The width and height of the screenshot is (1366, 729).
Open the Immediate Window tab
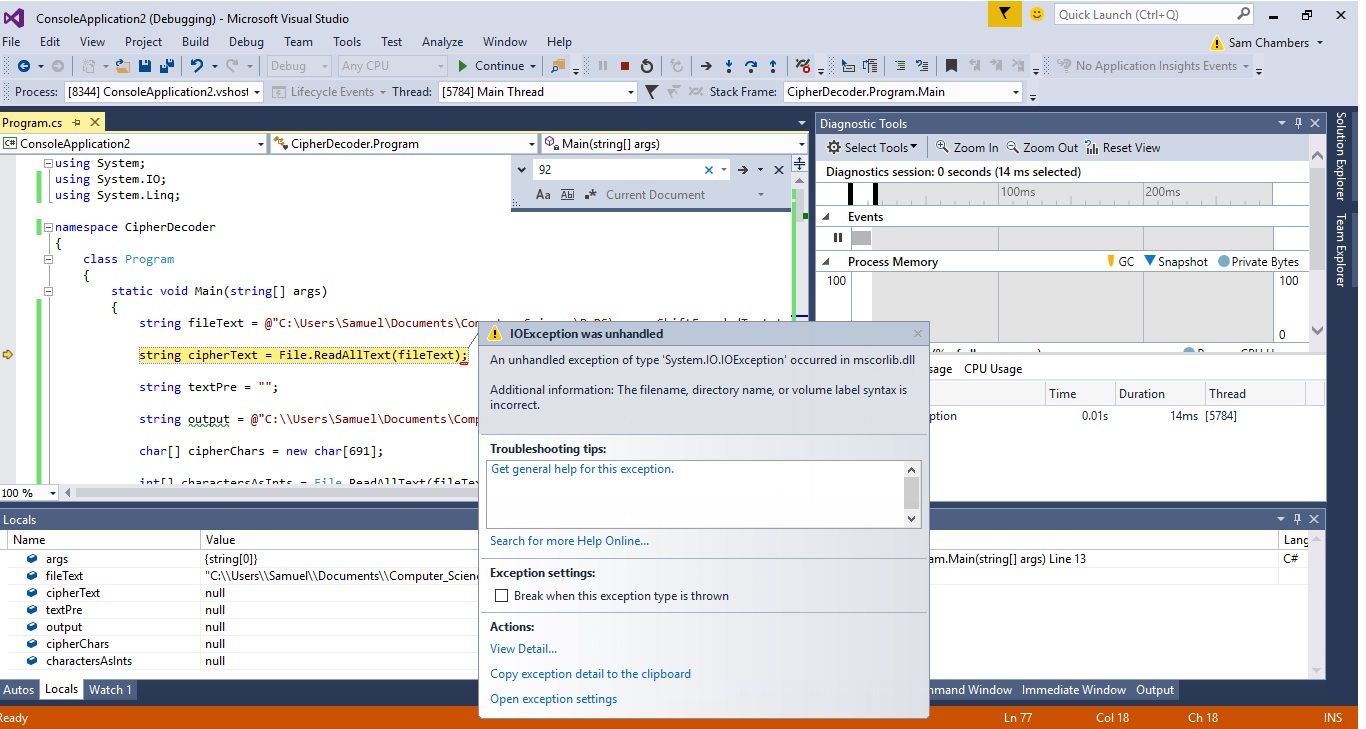[x=1074, y=690]
